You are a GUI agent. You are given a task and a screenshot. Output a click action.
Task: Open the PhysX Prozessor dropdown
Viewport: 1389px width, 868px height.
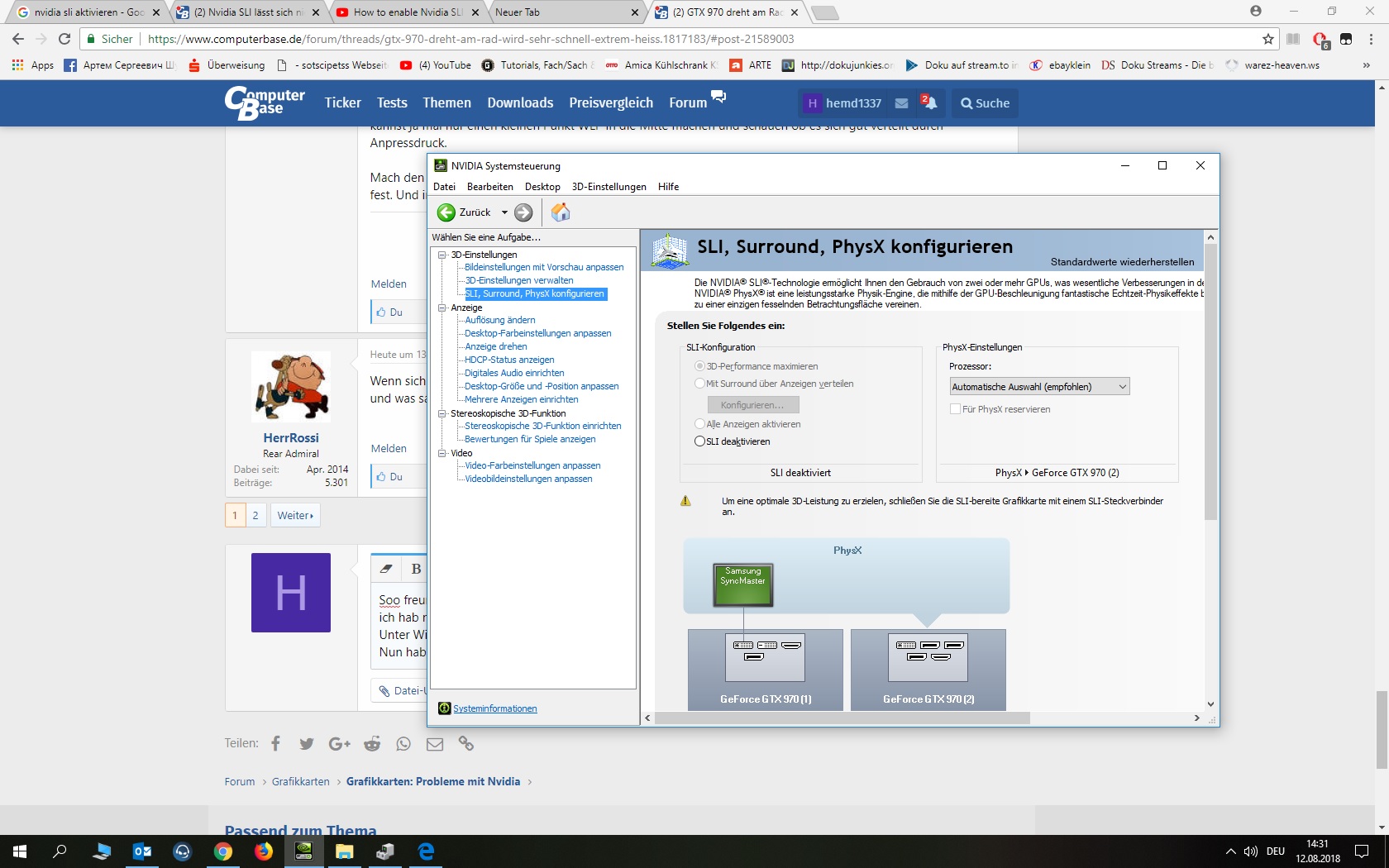1039,387
